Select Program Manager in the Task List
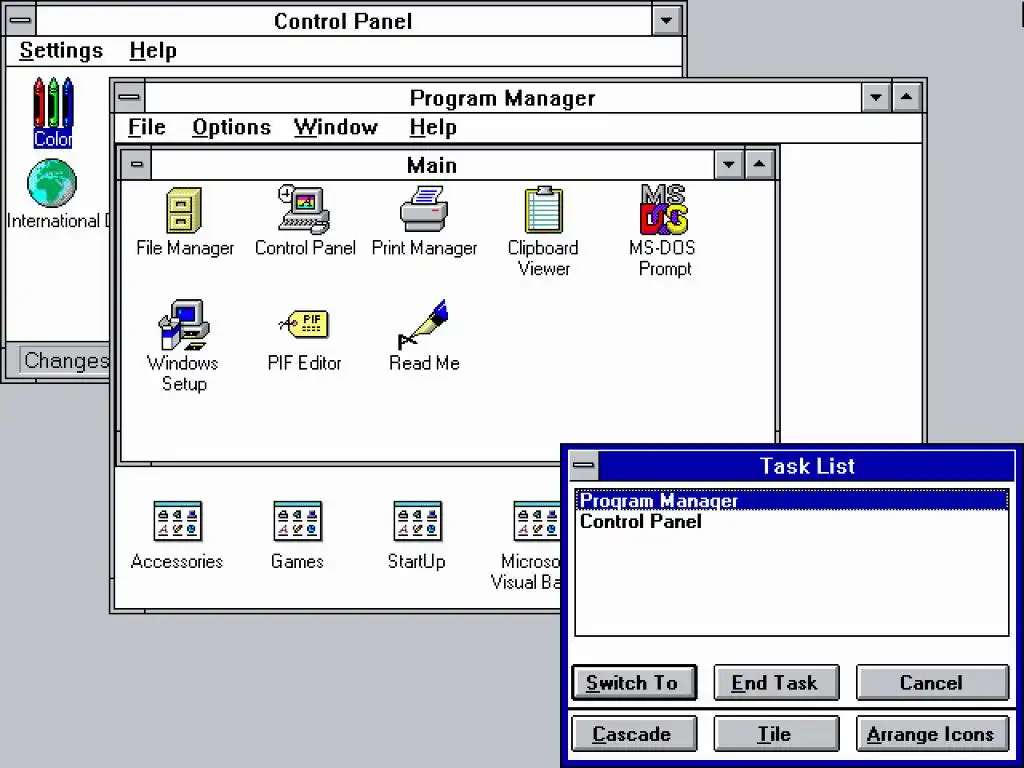Screen dimensions: 1024x768 (x=792, y=500)
